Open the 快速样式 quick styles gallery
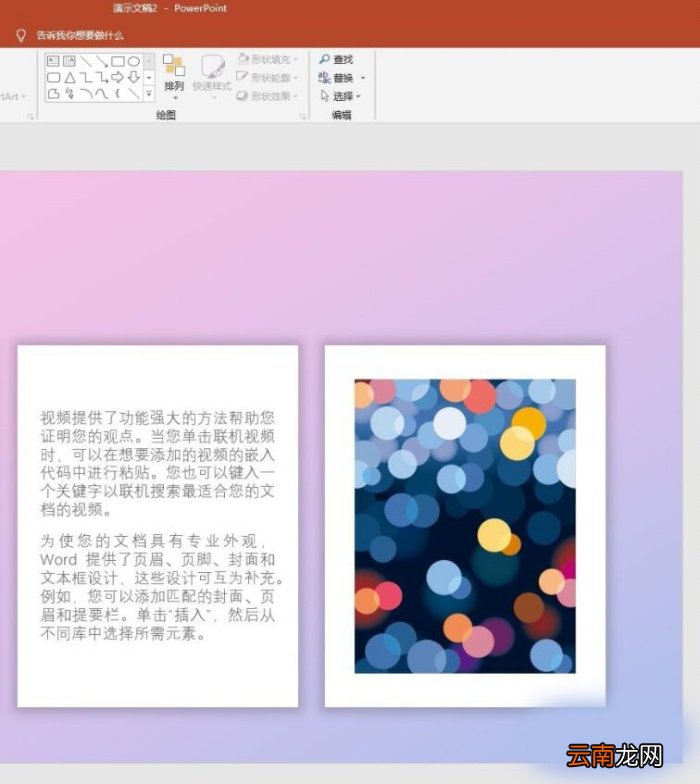Image resolution: width=700 pixels, height=784 pixels. pyautogui.click(x=212, y=76)
